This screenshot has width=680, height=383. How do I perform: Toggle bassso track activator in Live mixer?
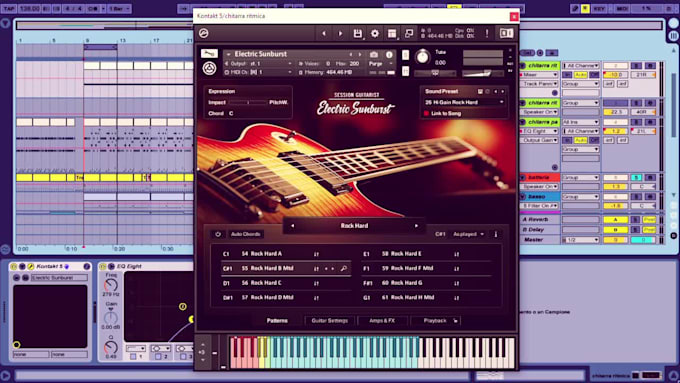(x=615, y=197)
